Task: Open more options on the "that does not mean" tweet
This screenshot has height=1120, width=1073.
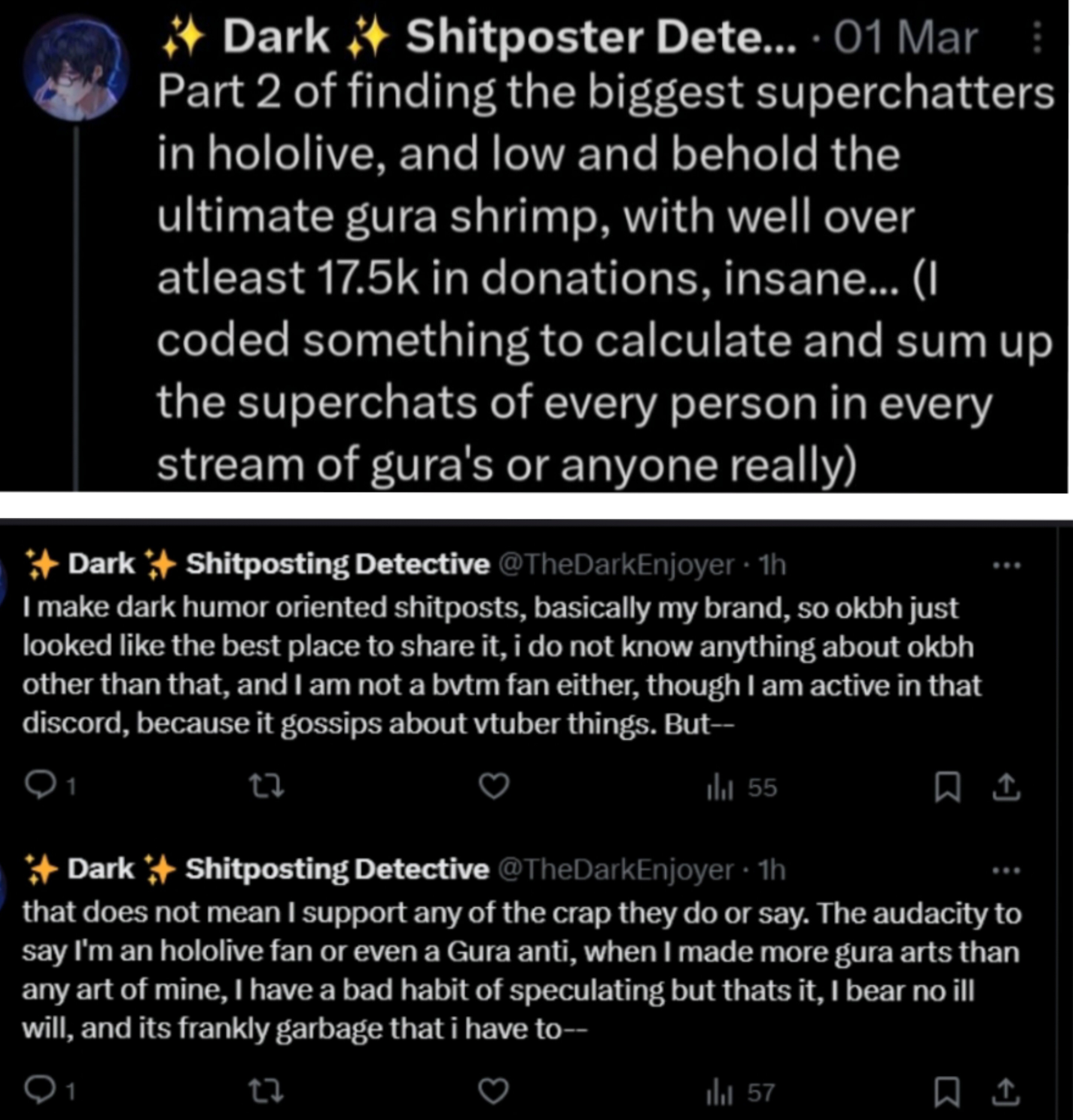Action: point(1006,871)
